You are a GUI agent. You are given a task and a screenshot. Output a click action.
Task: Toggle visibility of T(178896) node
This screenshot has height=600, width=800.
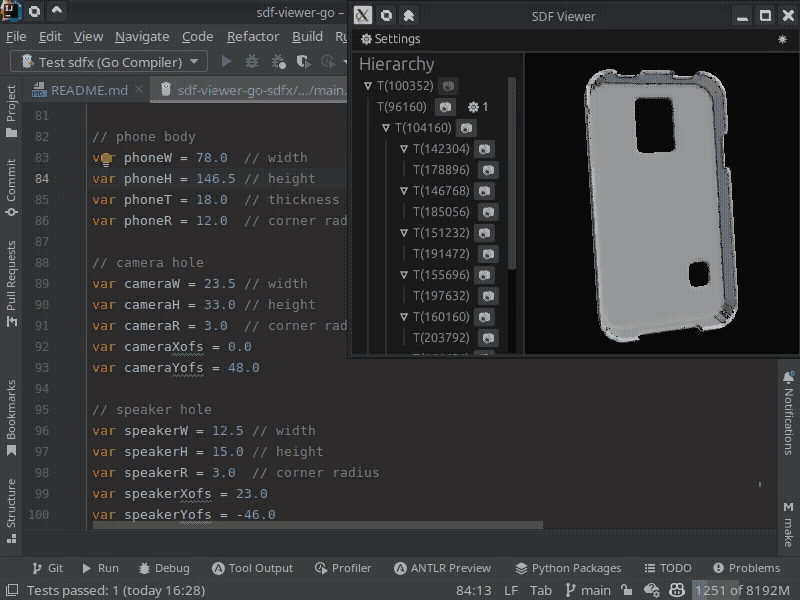click(x=488, y=170)
